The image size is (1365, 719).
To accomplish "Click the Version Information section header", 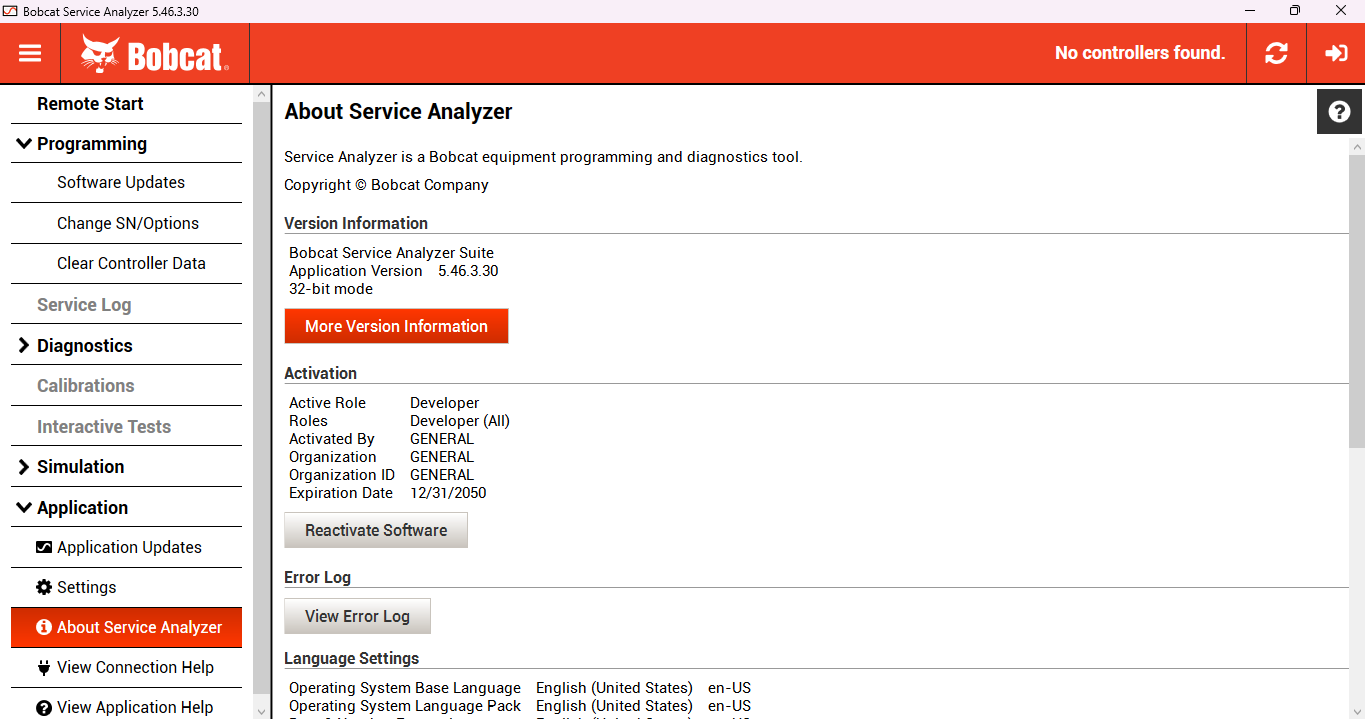I will pos(356,223).
